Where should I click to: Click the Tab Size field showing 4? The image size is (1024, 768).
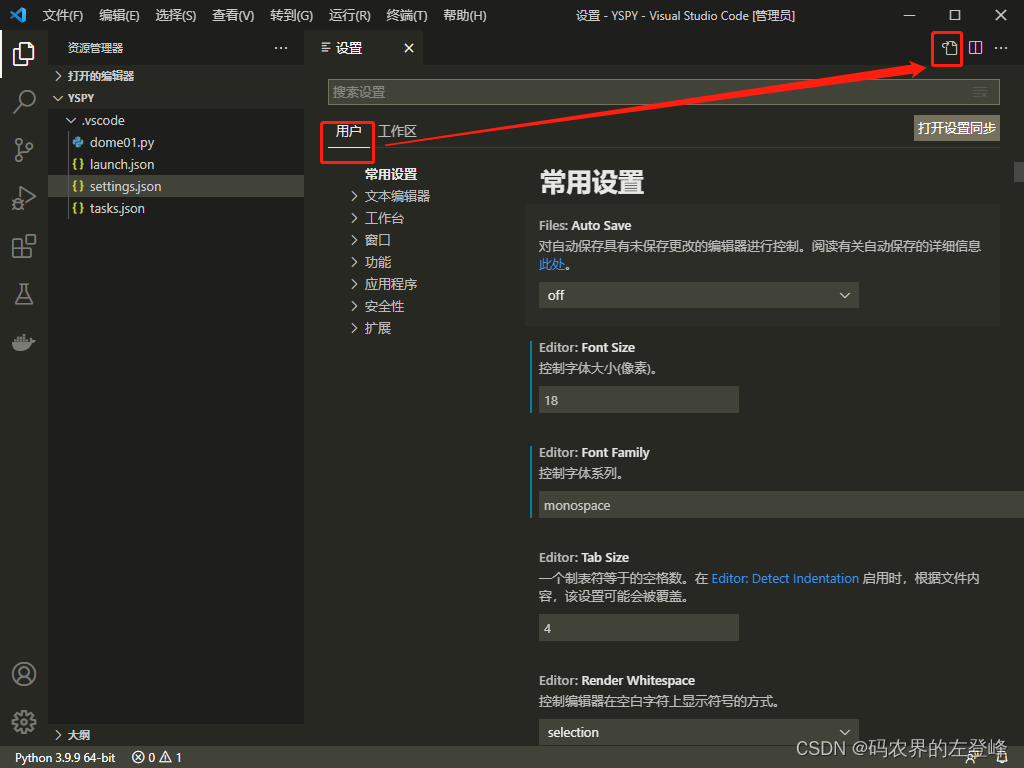point(639,628)
